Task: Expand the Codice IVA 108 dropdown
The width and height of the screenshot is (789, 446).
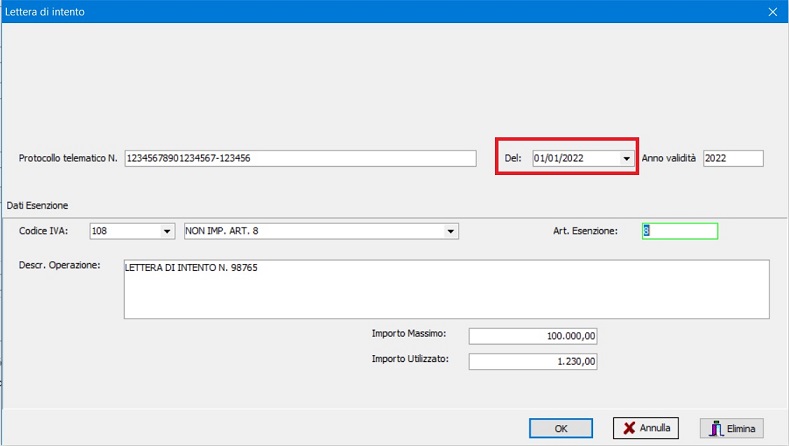Action: [167, 231]
